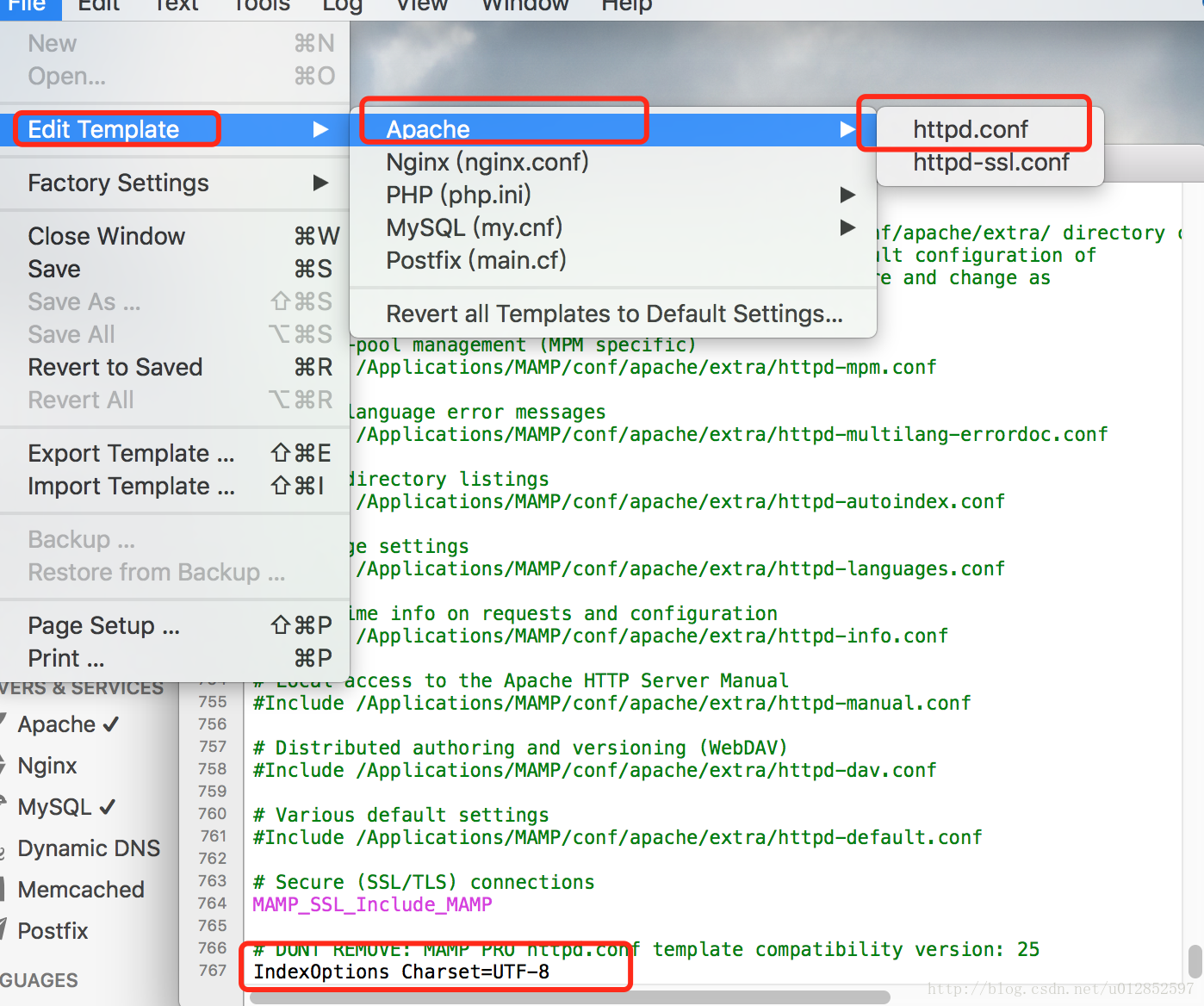Expand the Apache submenu arrow
Viewport: 1204px width, 1006px height.
tap(847, 129)
